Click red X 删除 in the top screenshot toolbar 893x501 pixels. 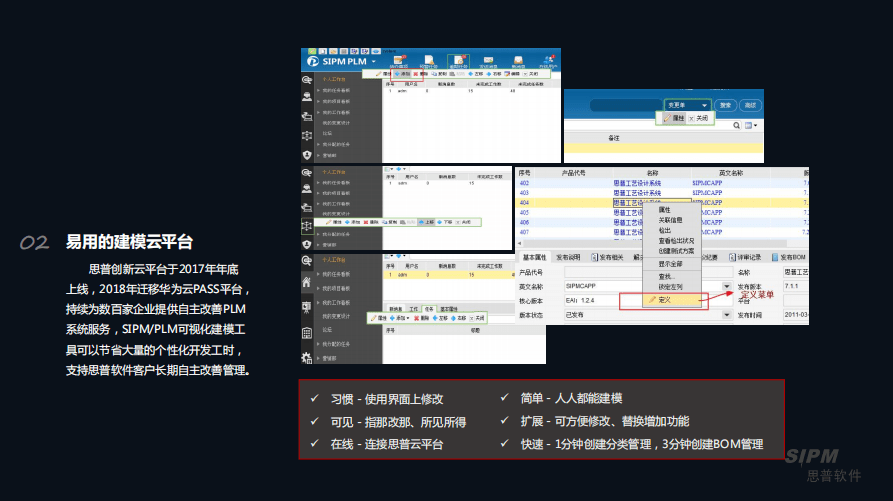pos(421,74)
